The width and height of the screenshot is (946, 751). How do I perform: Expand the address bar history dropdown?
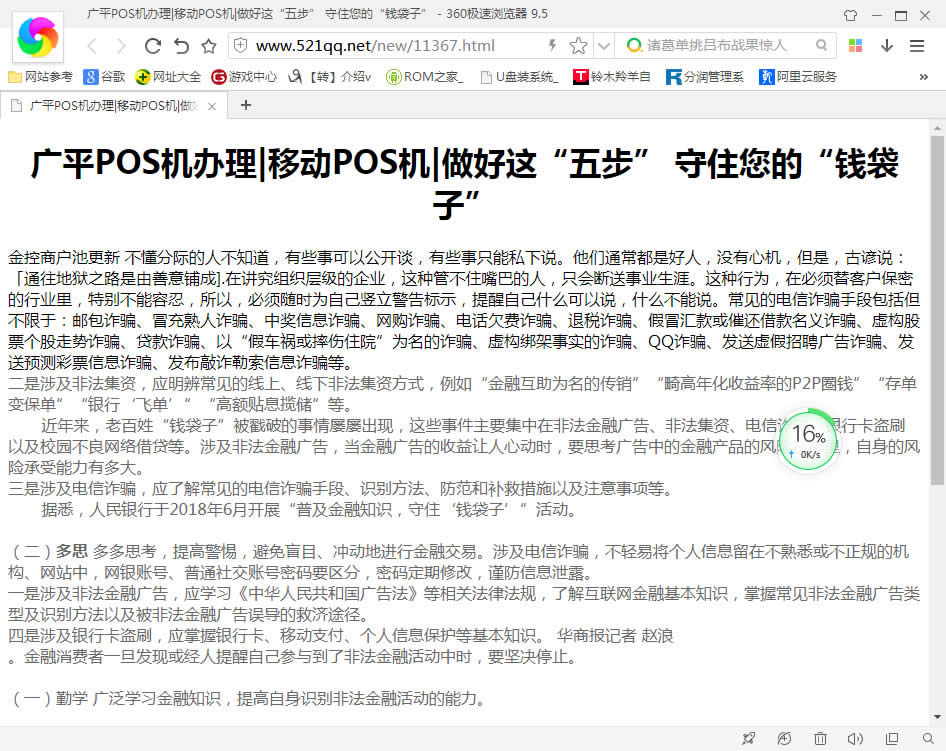click(x=603, y=45)
